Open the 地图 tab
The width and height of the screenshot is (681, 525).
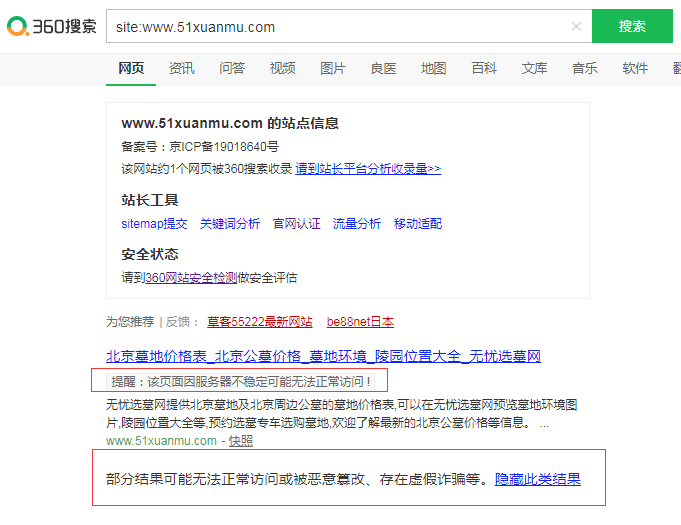pyautogui.click(x=433, y=68)
